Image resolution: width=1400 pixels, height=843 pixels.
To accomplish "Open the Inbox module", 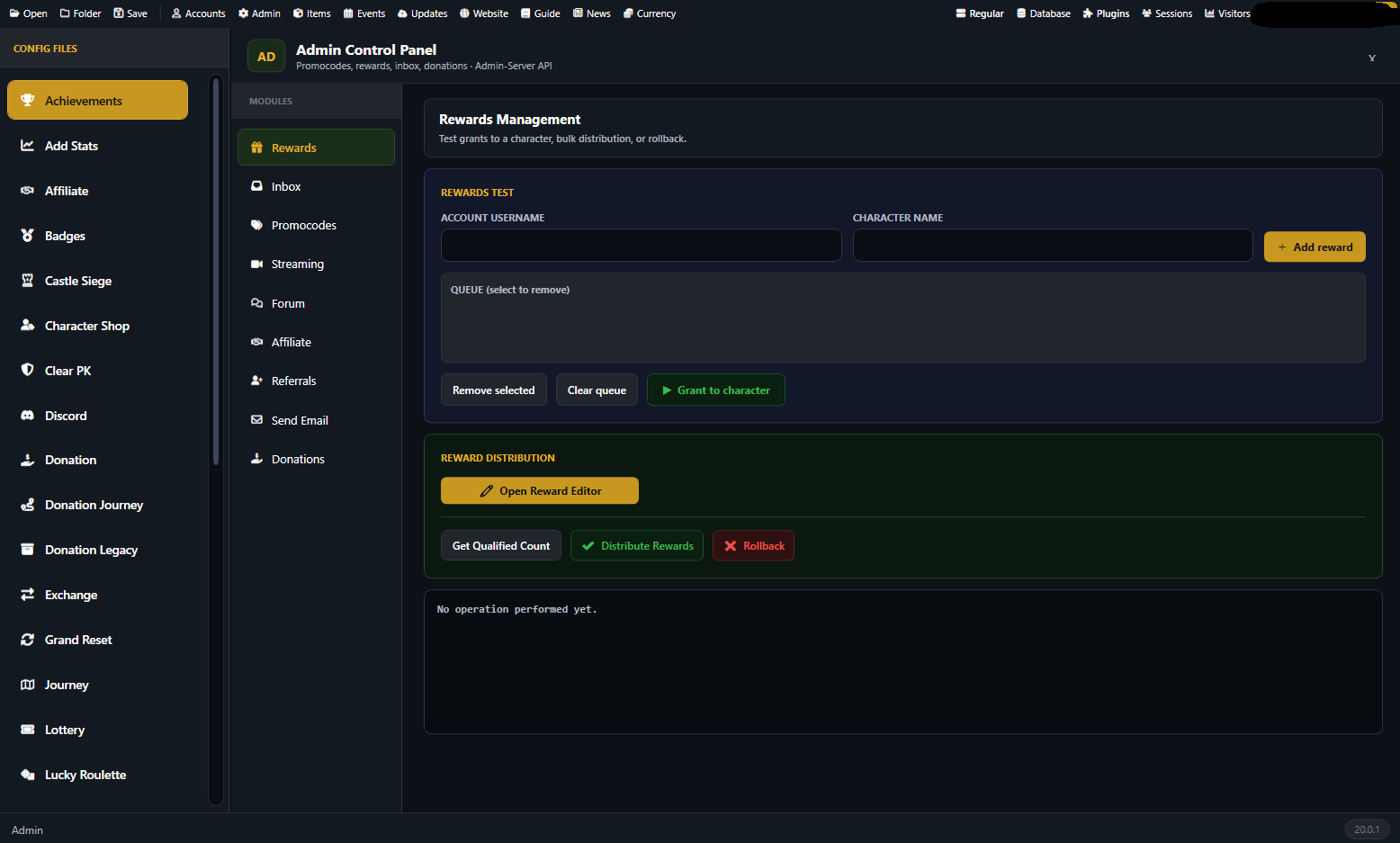I will click(x=316, y=186).
